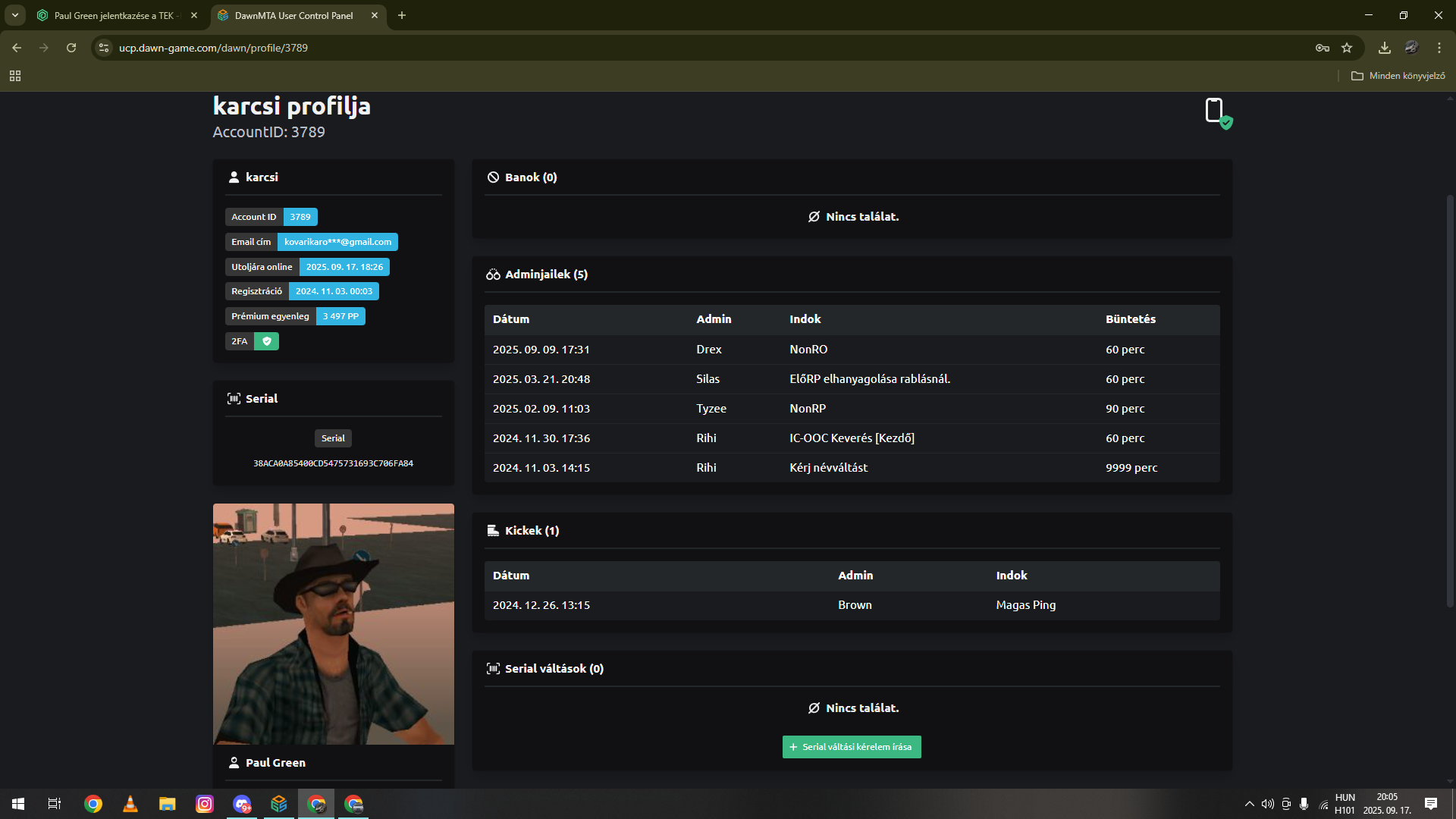This screenshot has width=1456, height=819.
Task: Open Minden könyvjelző bookmarks folder
Action: (1398, 76)
